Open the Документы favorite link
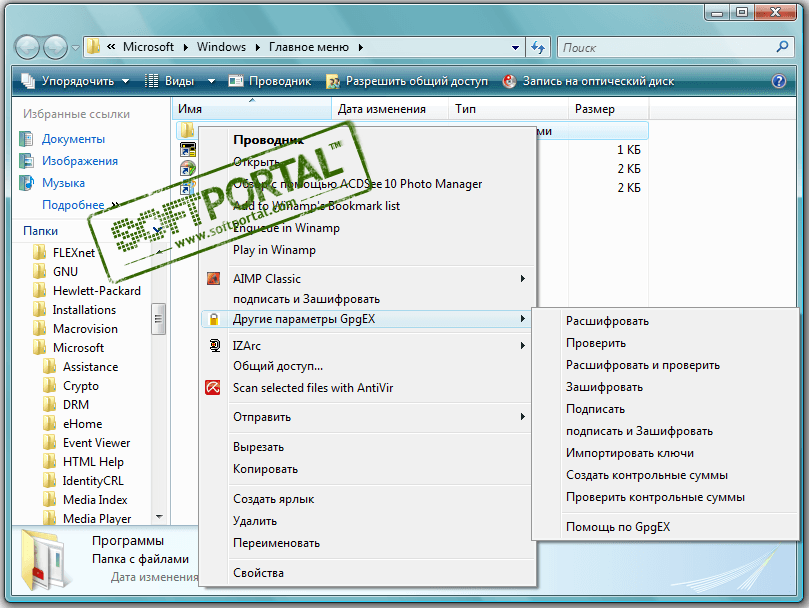 pyautogui.click(x=73, y=139)
